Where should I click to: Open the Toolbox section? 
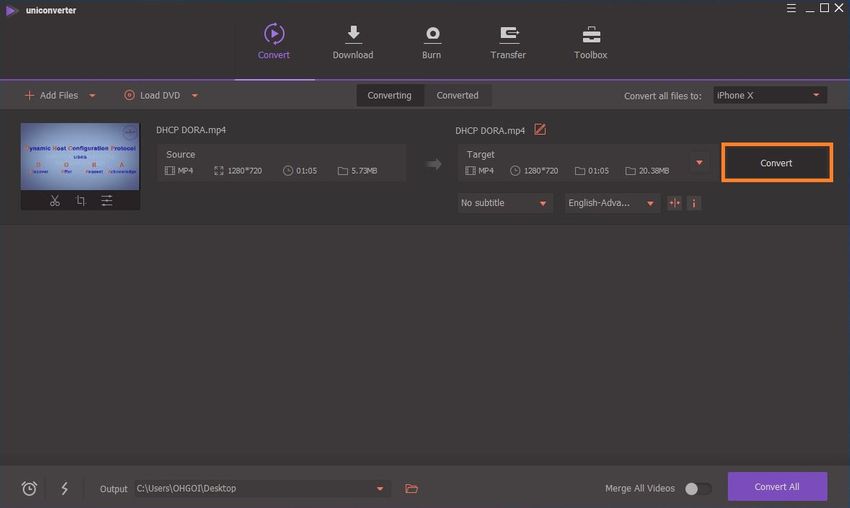coord(590,43)
